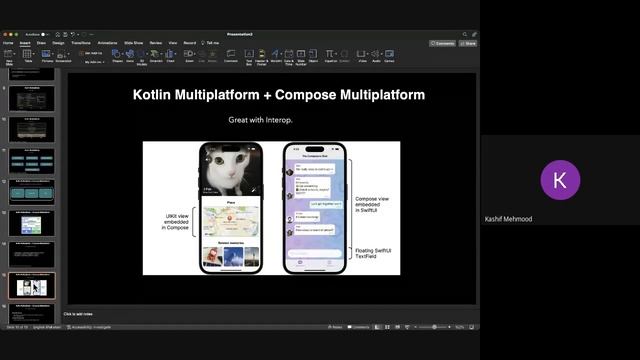Expand the Pictures dropdown arrow
640x360 pixels.
[53, 54]
